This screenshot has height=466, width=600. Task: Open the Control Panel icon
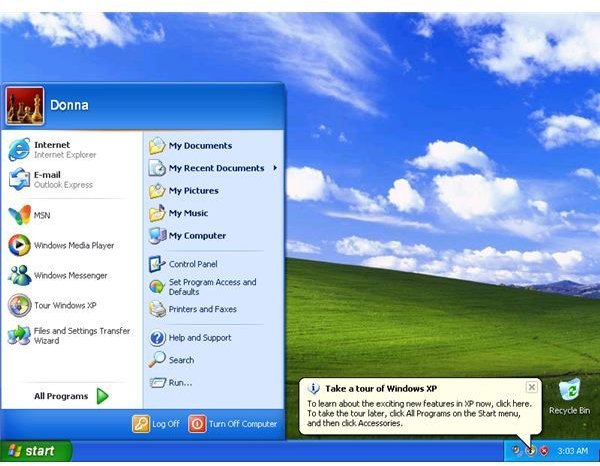(157, 264)
